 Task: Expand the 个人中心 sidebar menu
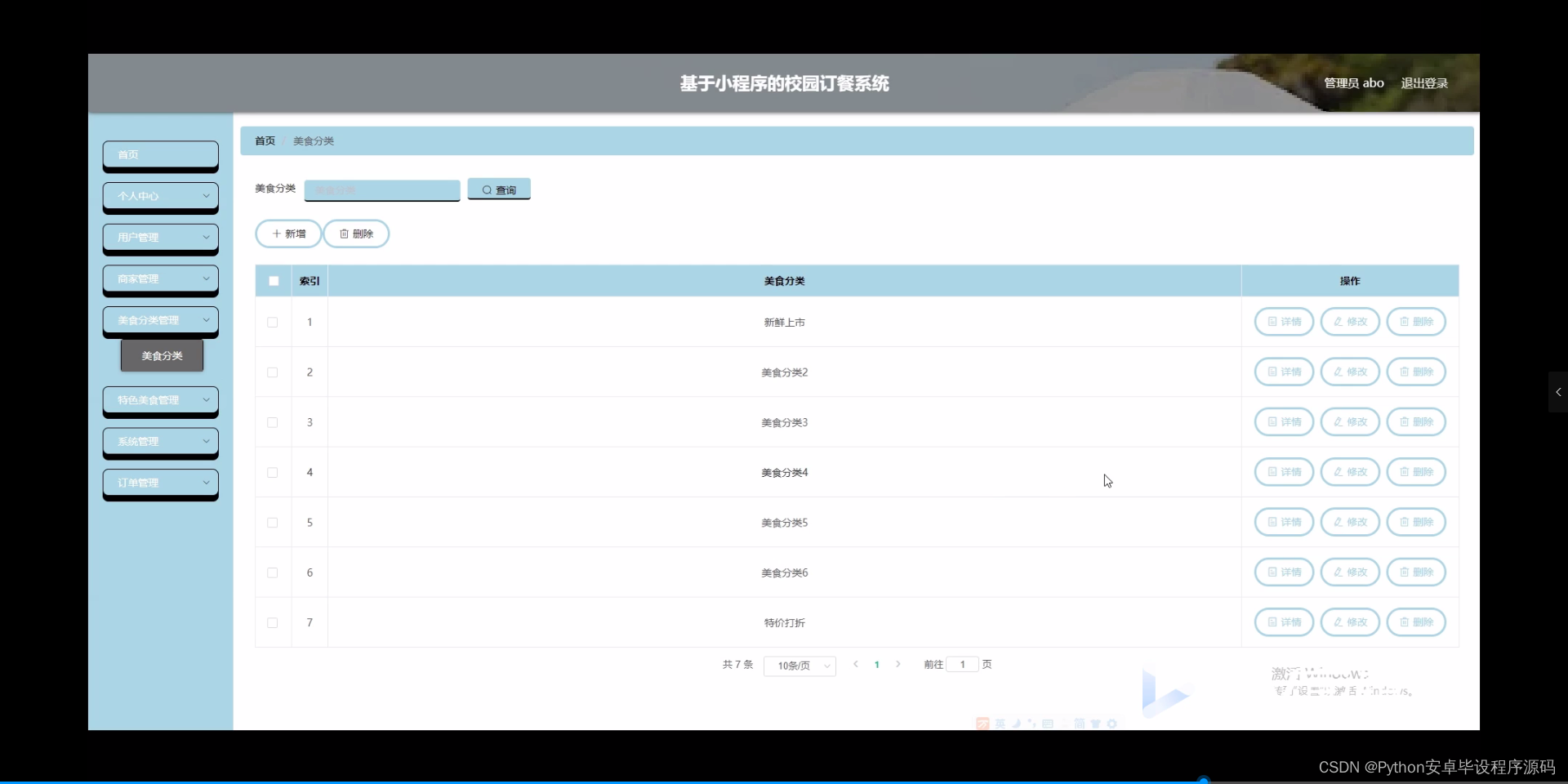[160, 196]
